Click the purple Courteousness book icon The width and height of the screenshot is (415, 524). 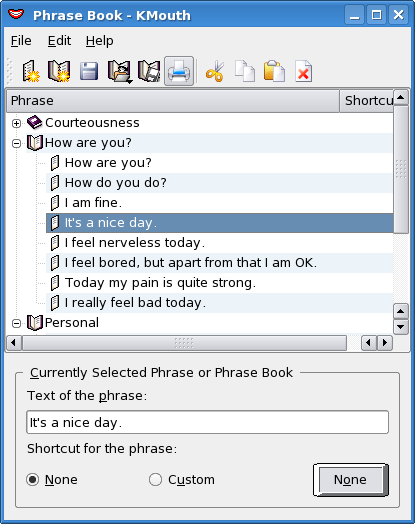coord(34,122)
